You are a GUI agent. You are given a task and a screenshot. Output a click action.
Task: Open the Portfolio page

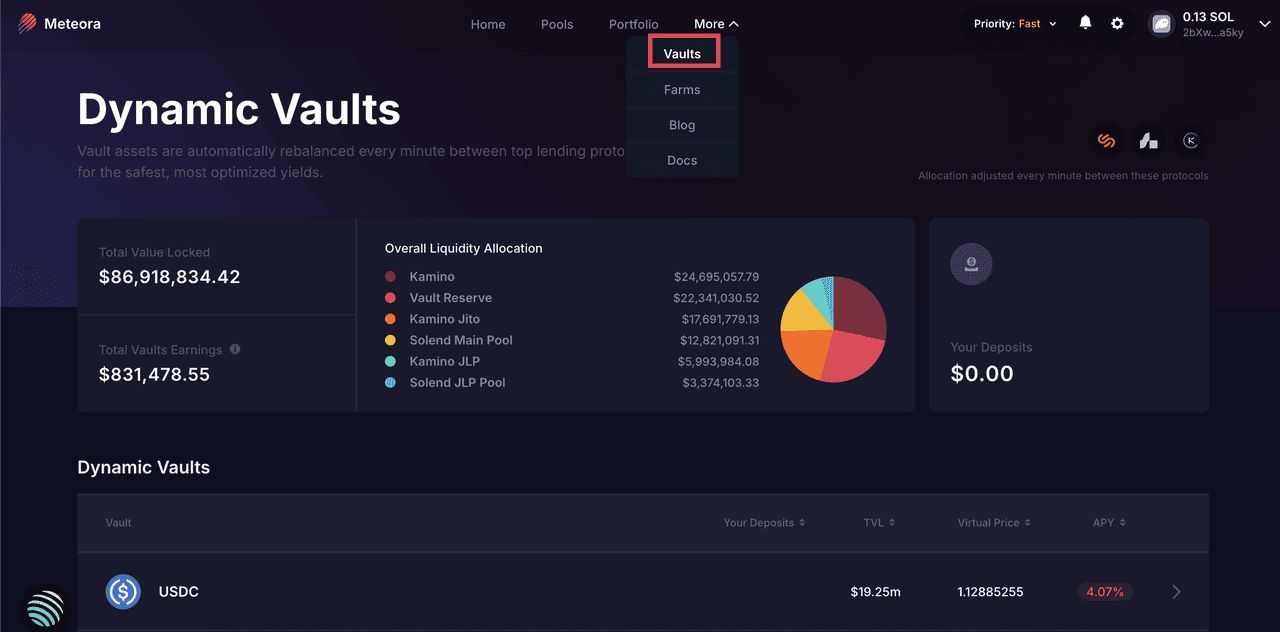click(x=633, y=24)
